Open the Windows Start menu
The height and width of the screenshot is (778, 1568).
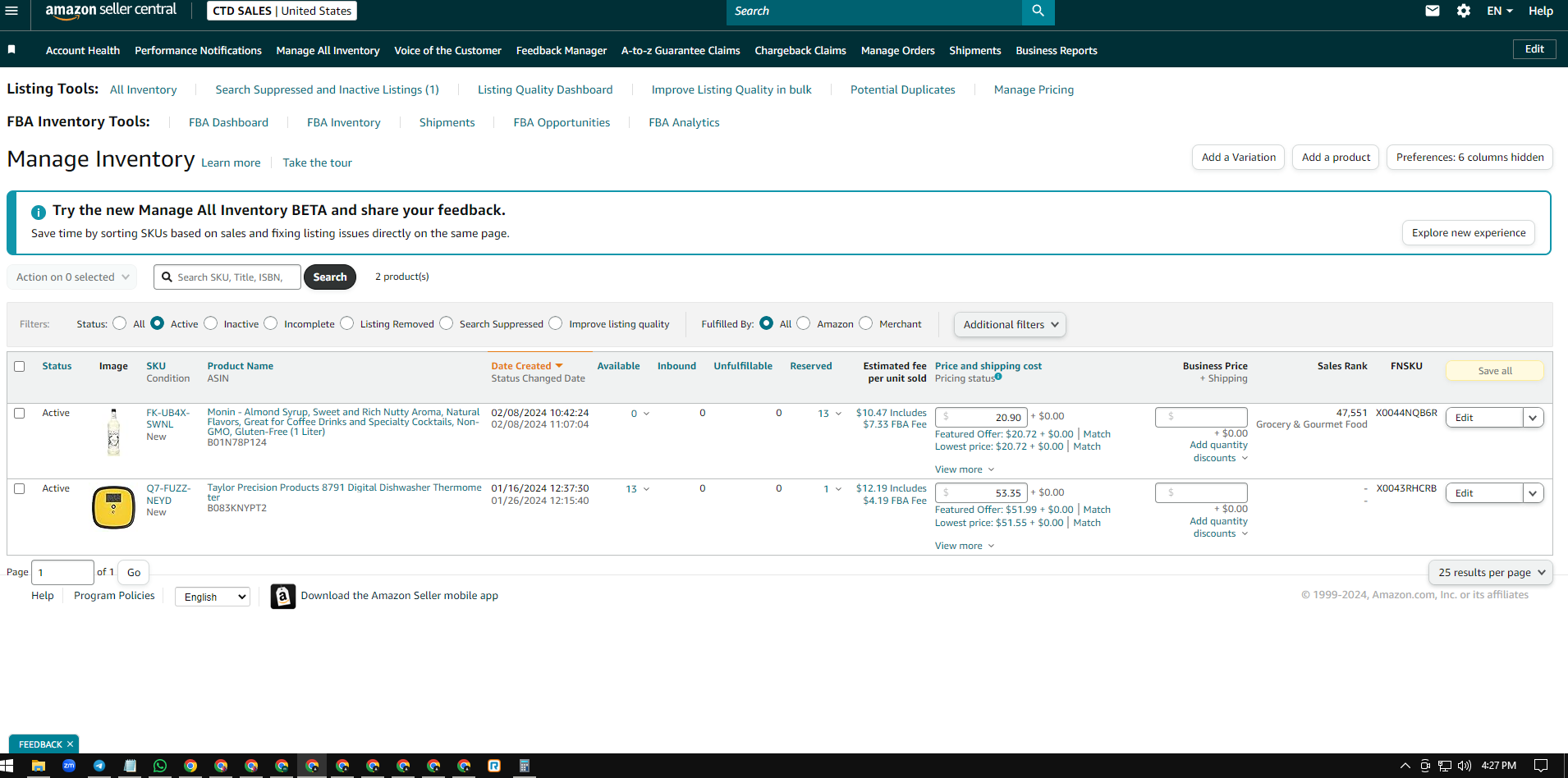(x=7, y=766)
